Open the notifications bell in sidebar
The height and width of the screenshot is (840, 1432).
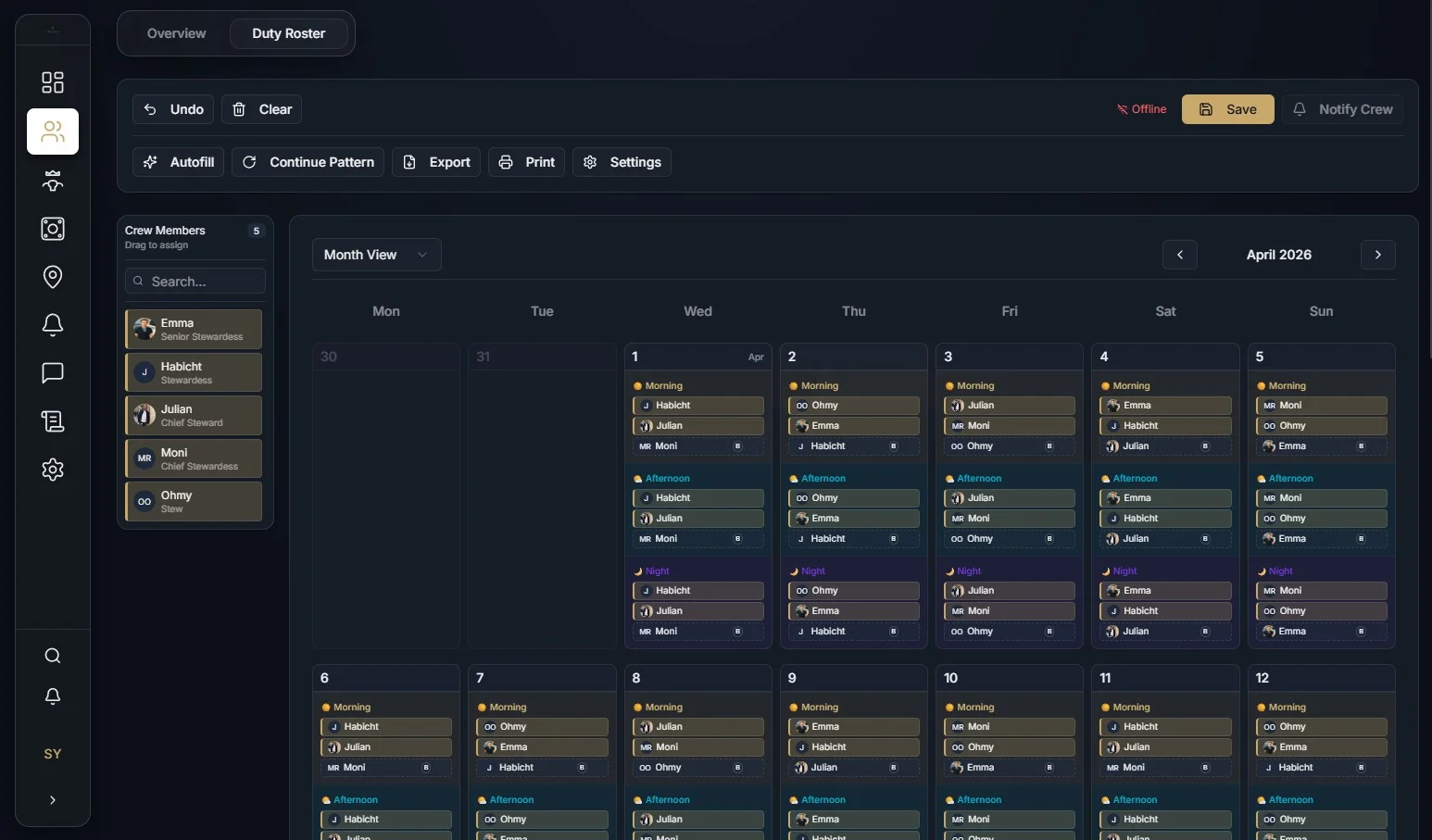pos(52,325)
